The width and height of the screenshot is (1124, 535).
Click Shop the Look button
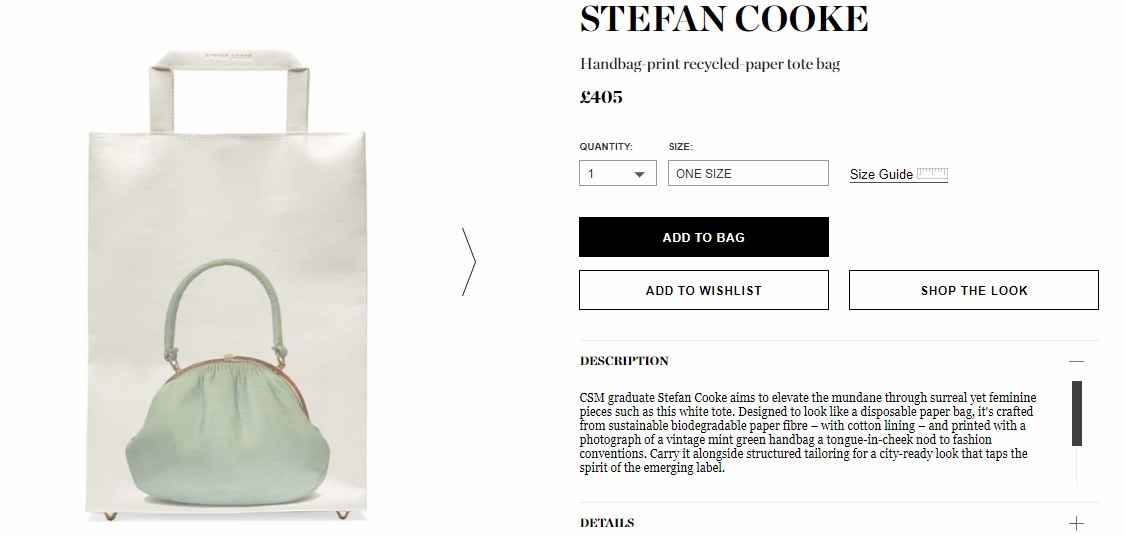[973, 290]
